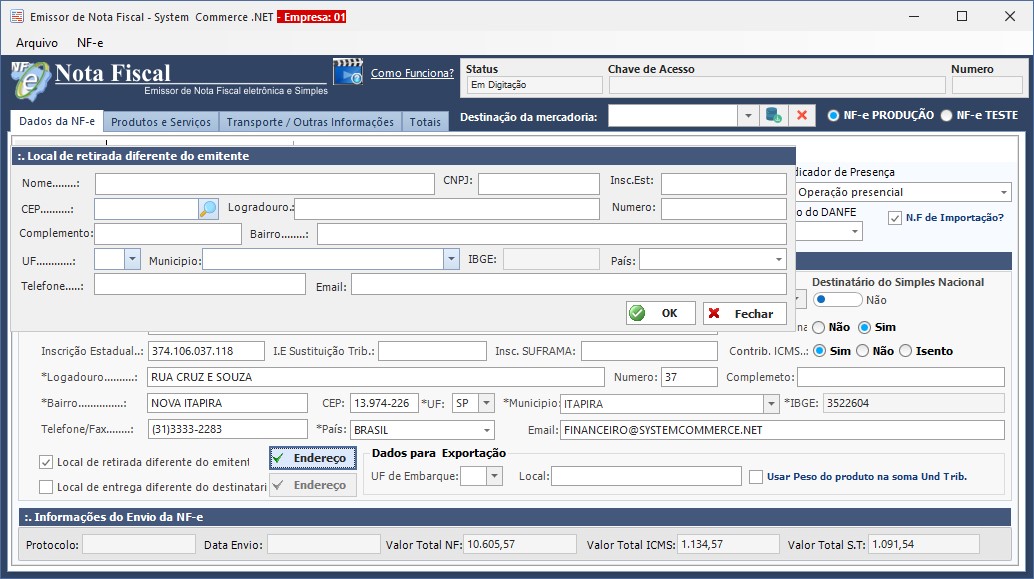Expand the Indicador de Presença dropdown
This screenshot has width=1034, height=579.
click(x=1003, y=192)
